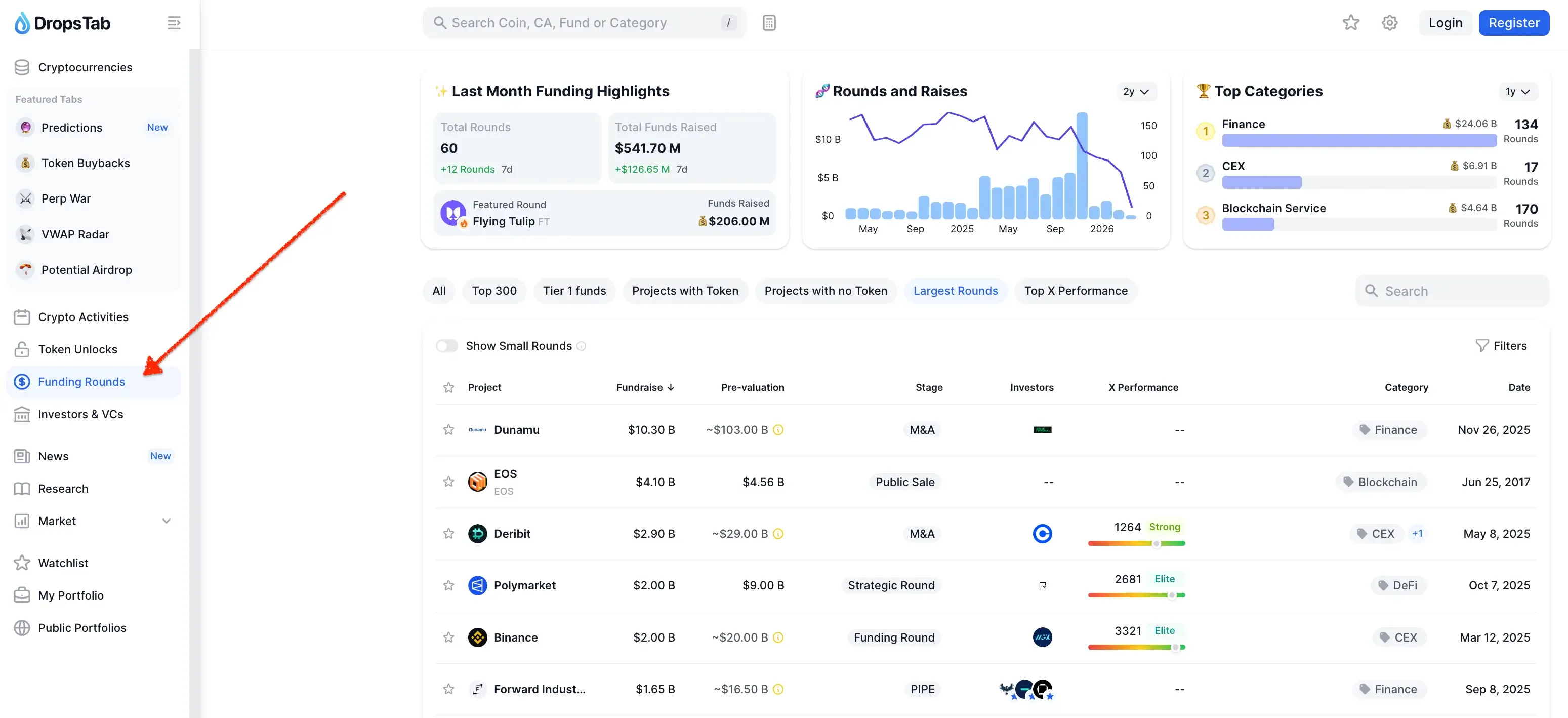Click the Login button

coord(1445,23)
